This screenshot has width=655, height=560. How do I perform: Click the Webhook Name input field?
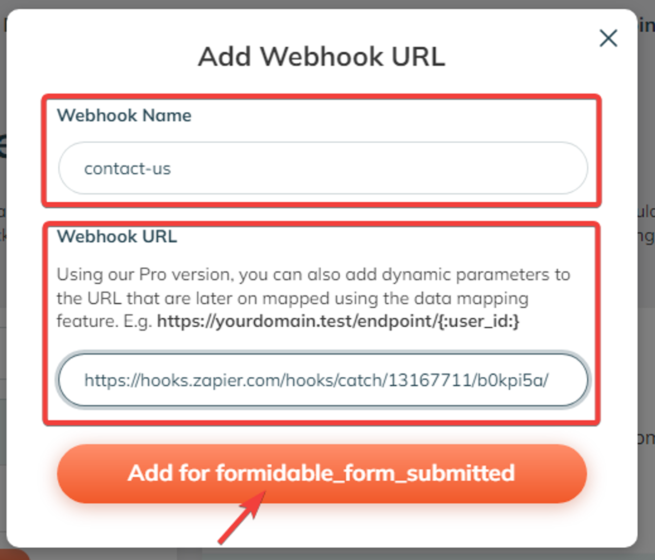(x=322, y=168)
